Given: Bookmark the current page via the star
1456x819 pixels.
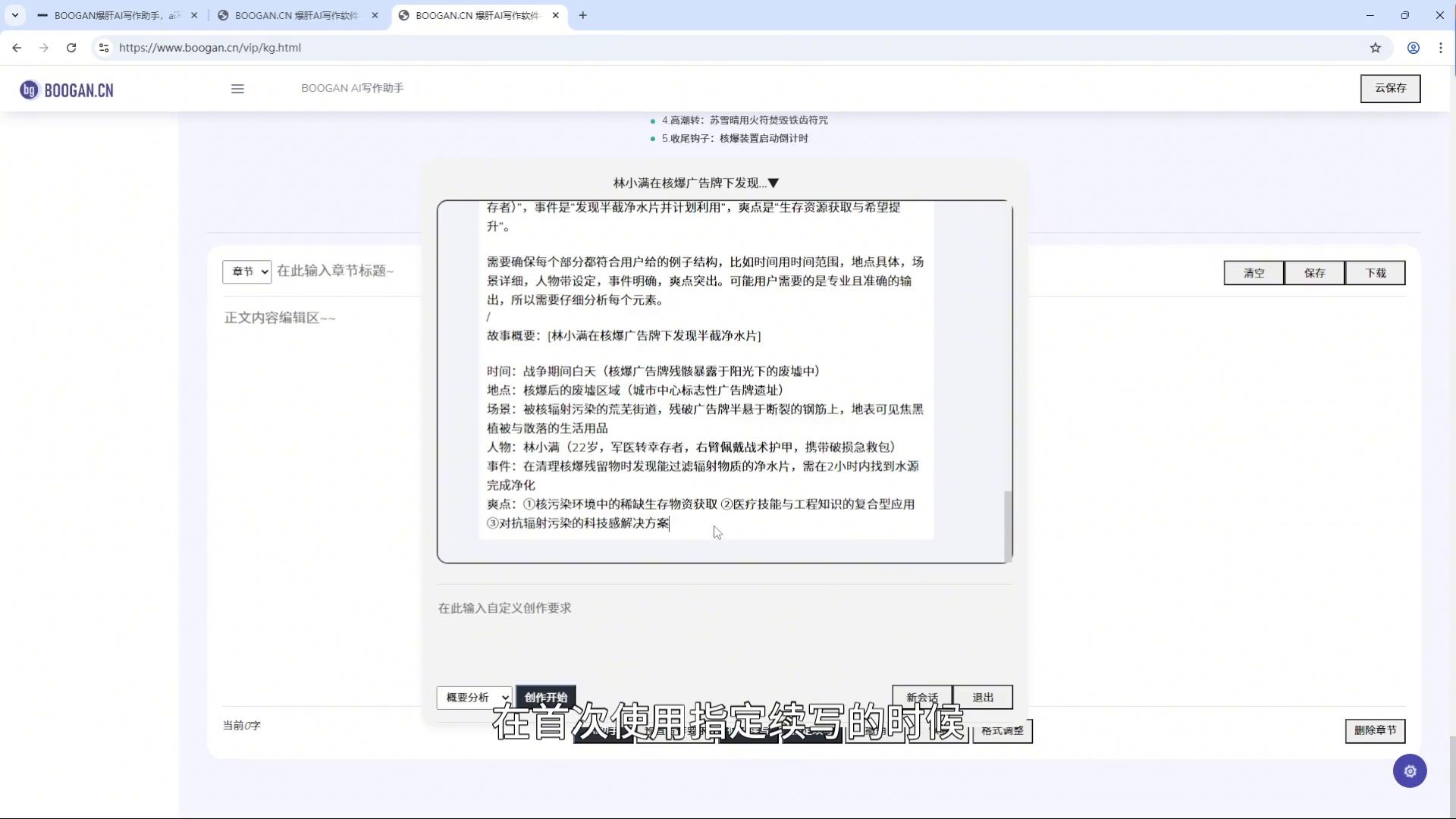Looking at the screenshot, I should [x=1376, y=47].
